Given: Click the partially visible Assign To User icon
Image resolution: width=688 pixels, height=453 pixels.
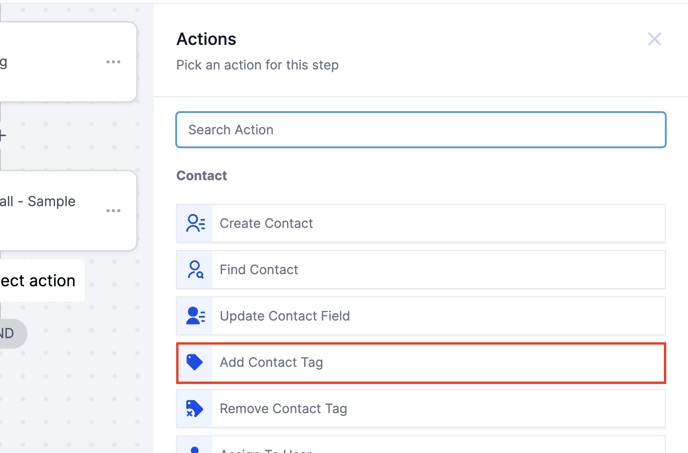Looking at the screenshot, I should [195, 449].
